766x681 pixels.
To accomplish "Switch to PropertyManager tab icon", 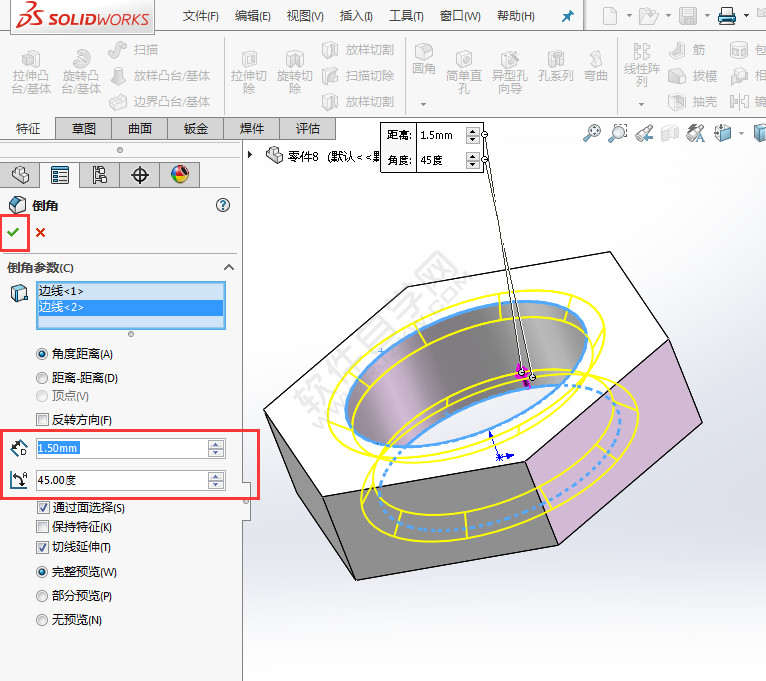I will click(60, 175).
